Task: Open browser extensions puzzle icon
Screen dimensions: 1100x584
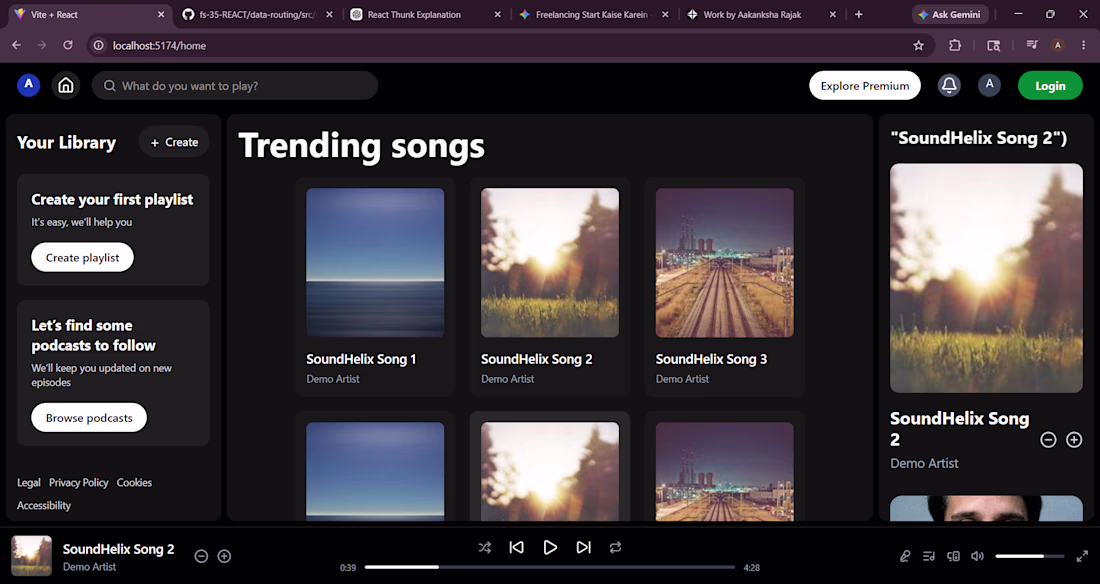Action: coord(955,45)
